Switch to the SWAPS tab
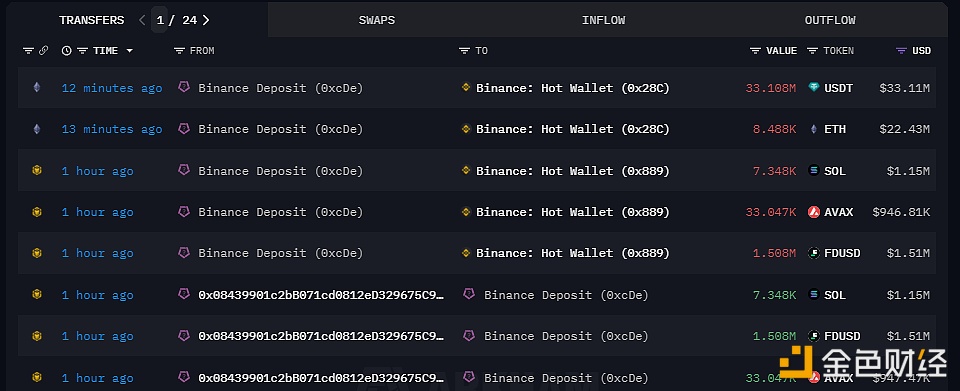The height and width of the screenshot is (391, 960). coord(377,20)
